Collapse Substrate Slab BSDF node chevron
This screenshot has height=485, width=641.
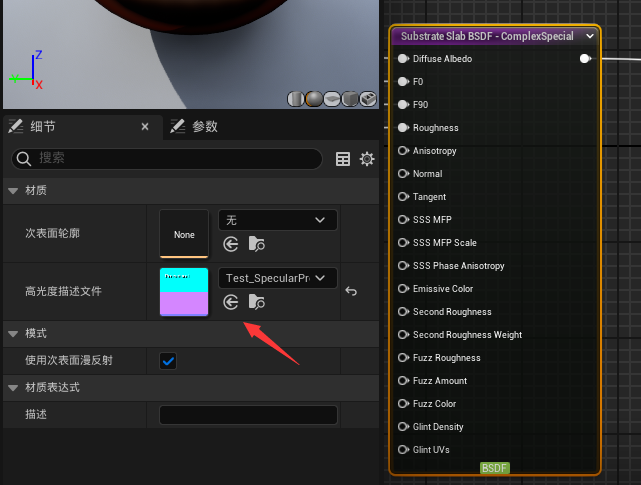tap(589, 36)
